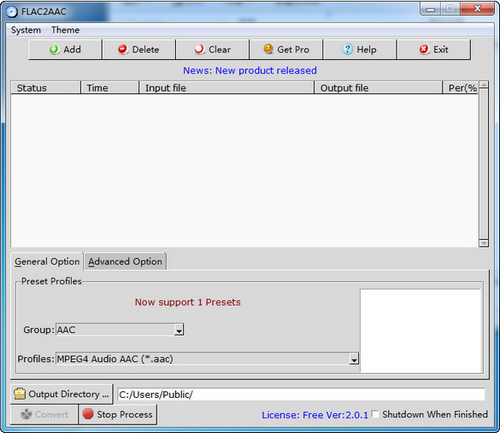Screen dimensions: 500x433
Task: Enable Shutdown When Finished checkbox
Action: 375,414
